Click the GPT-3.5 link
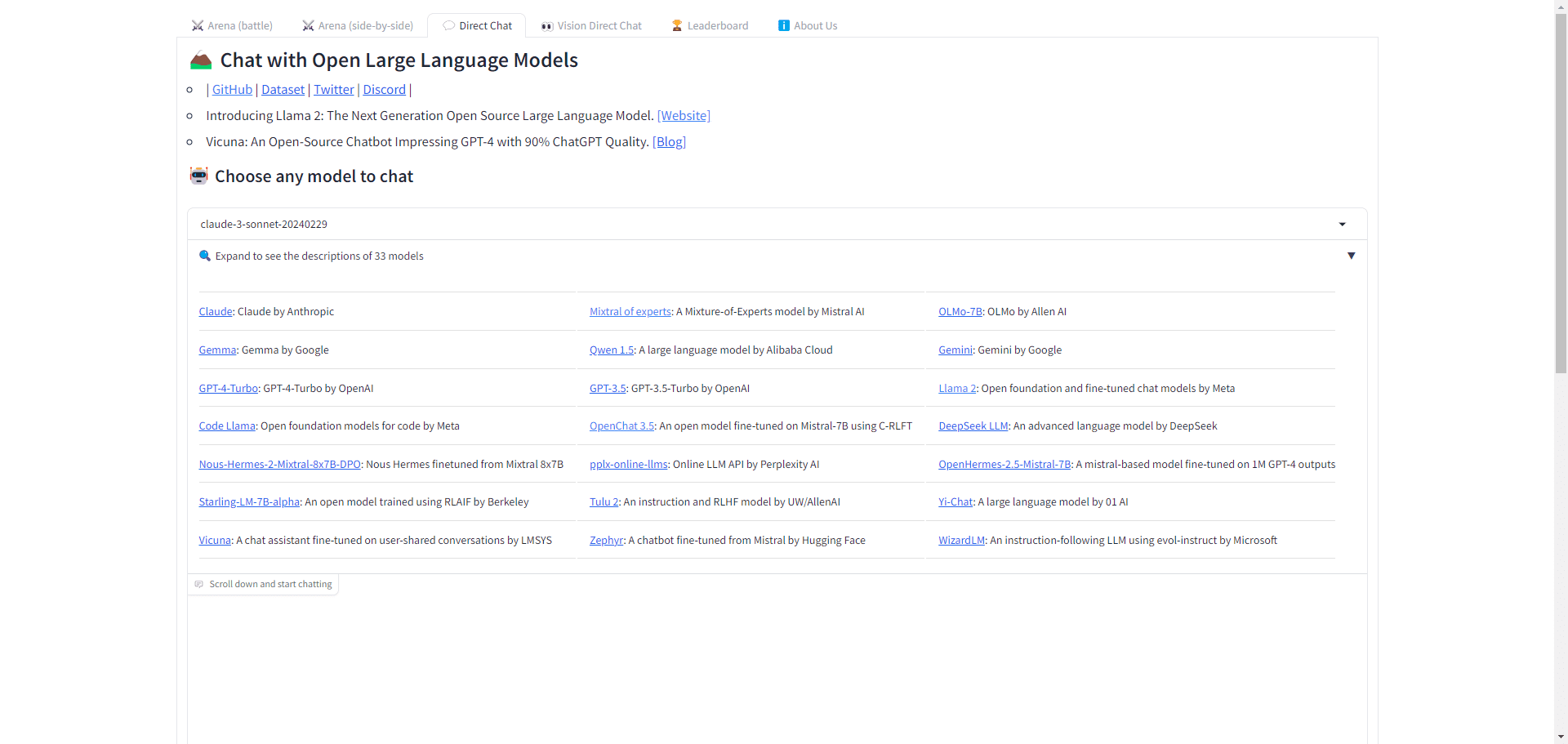 (608, 389)
